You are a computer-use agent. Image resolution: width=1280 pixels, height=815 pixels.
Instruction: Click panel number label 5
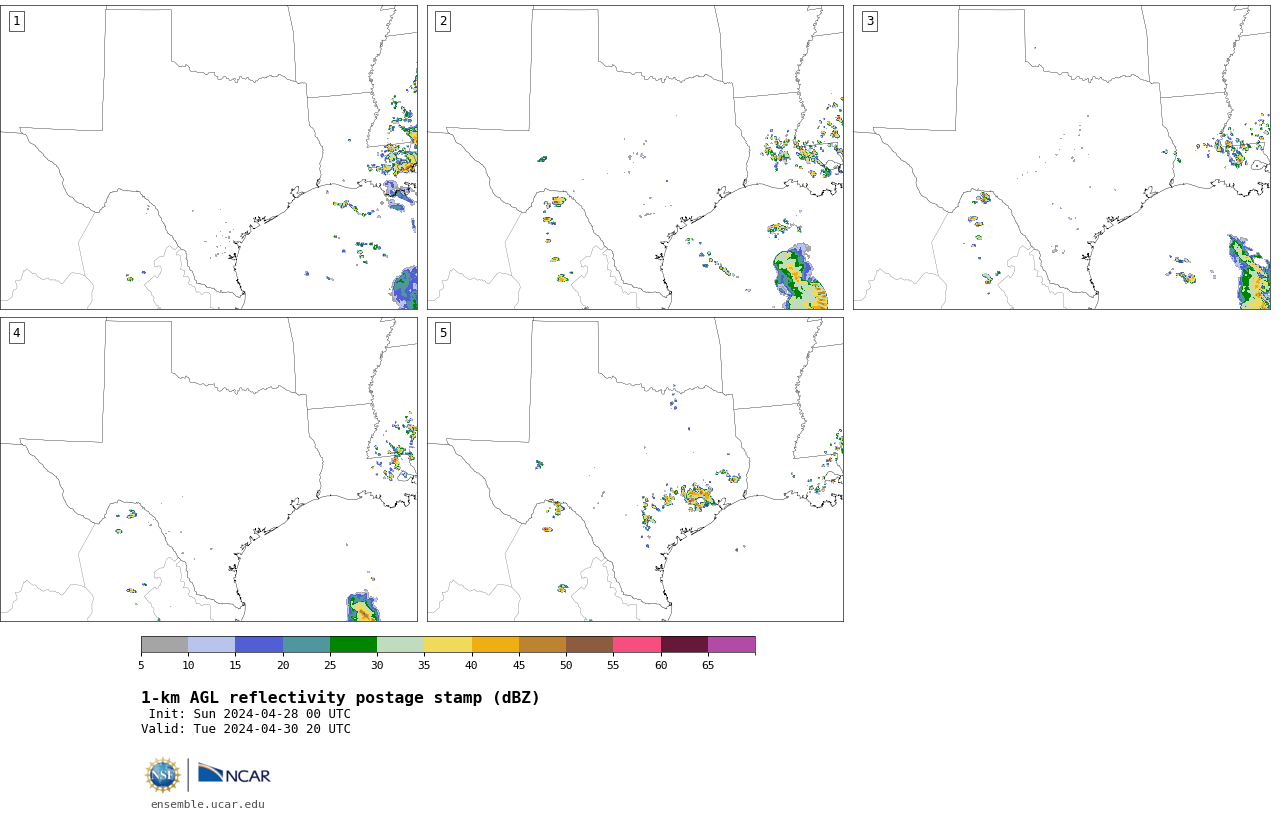[x=442, y=333]
